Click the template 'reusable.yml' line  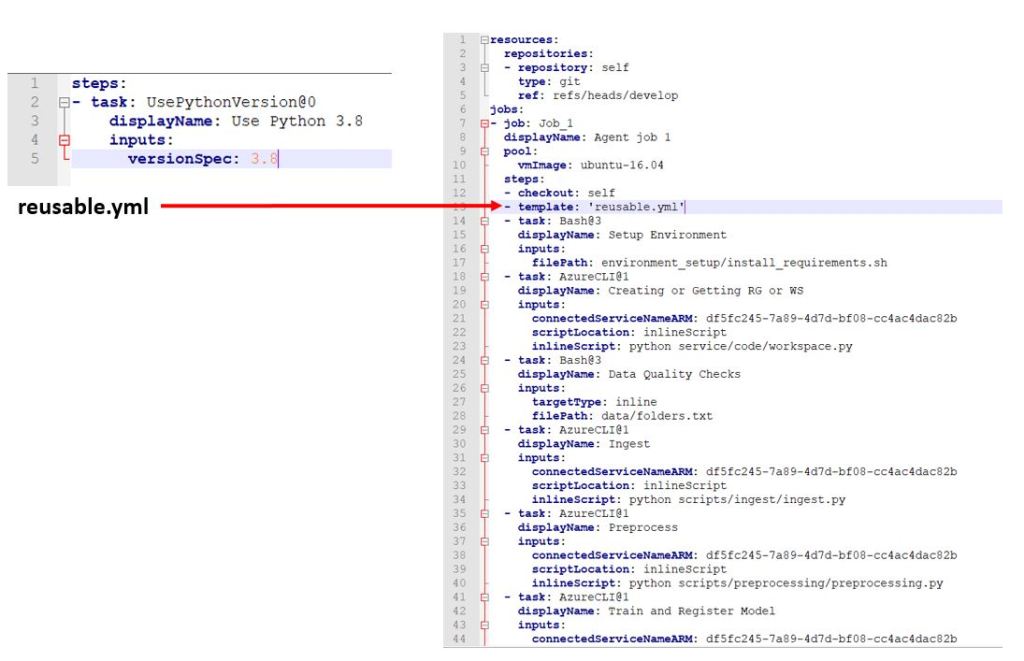(x=600, y=207)
